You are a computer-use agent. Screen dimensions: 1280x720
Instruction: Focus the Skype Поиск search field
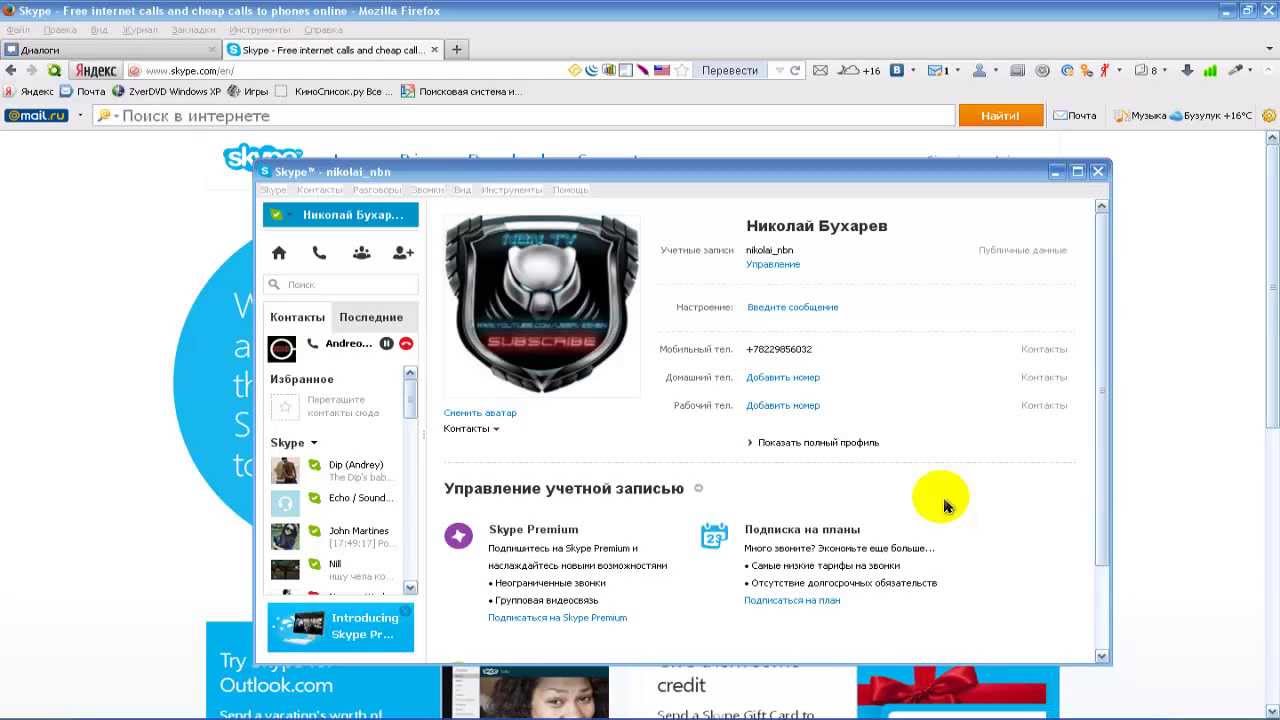click(341, 284)
